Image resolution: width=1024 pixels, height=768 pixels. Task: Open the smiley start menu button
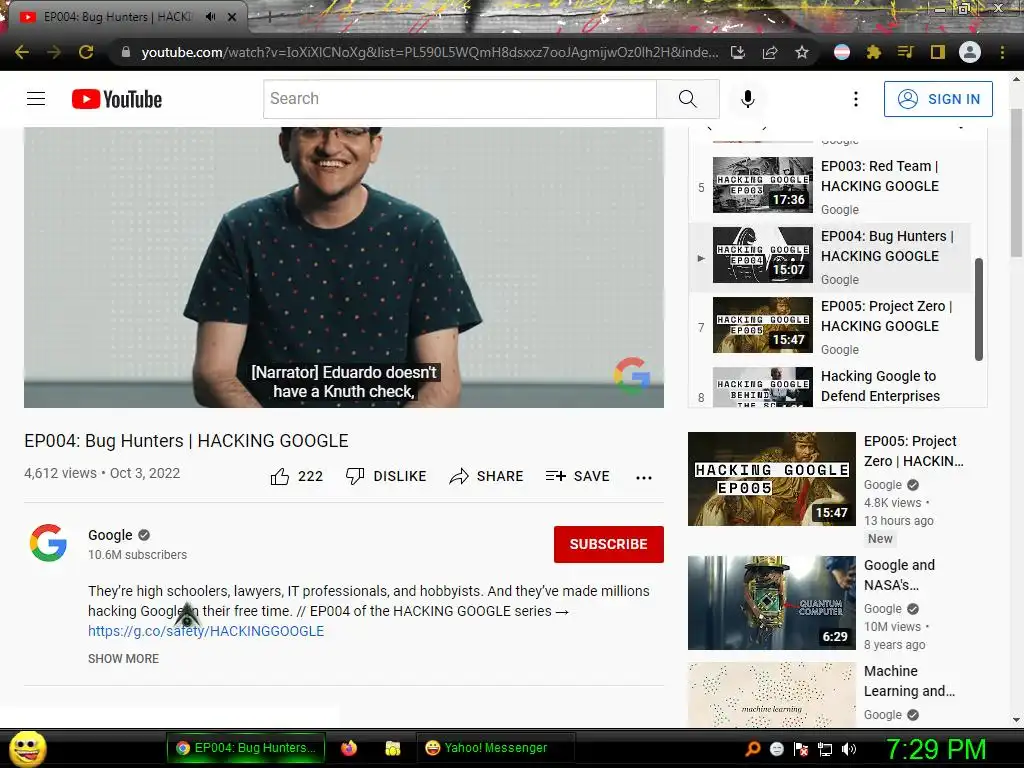point(28,748)
